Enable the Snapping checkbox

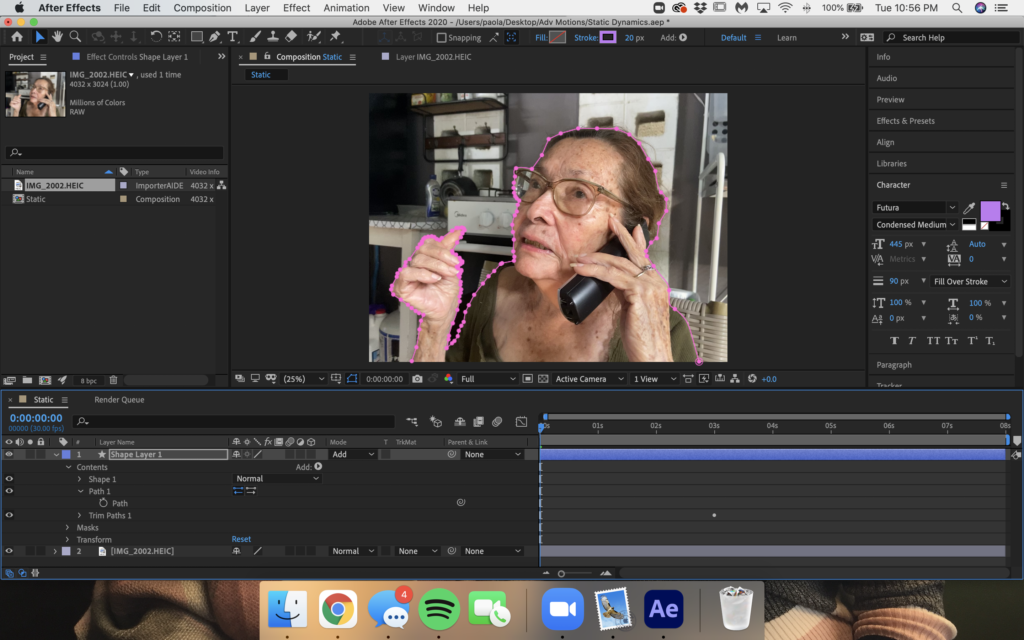point(442,38)
